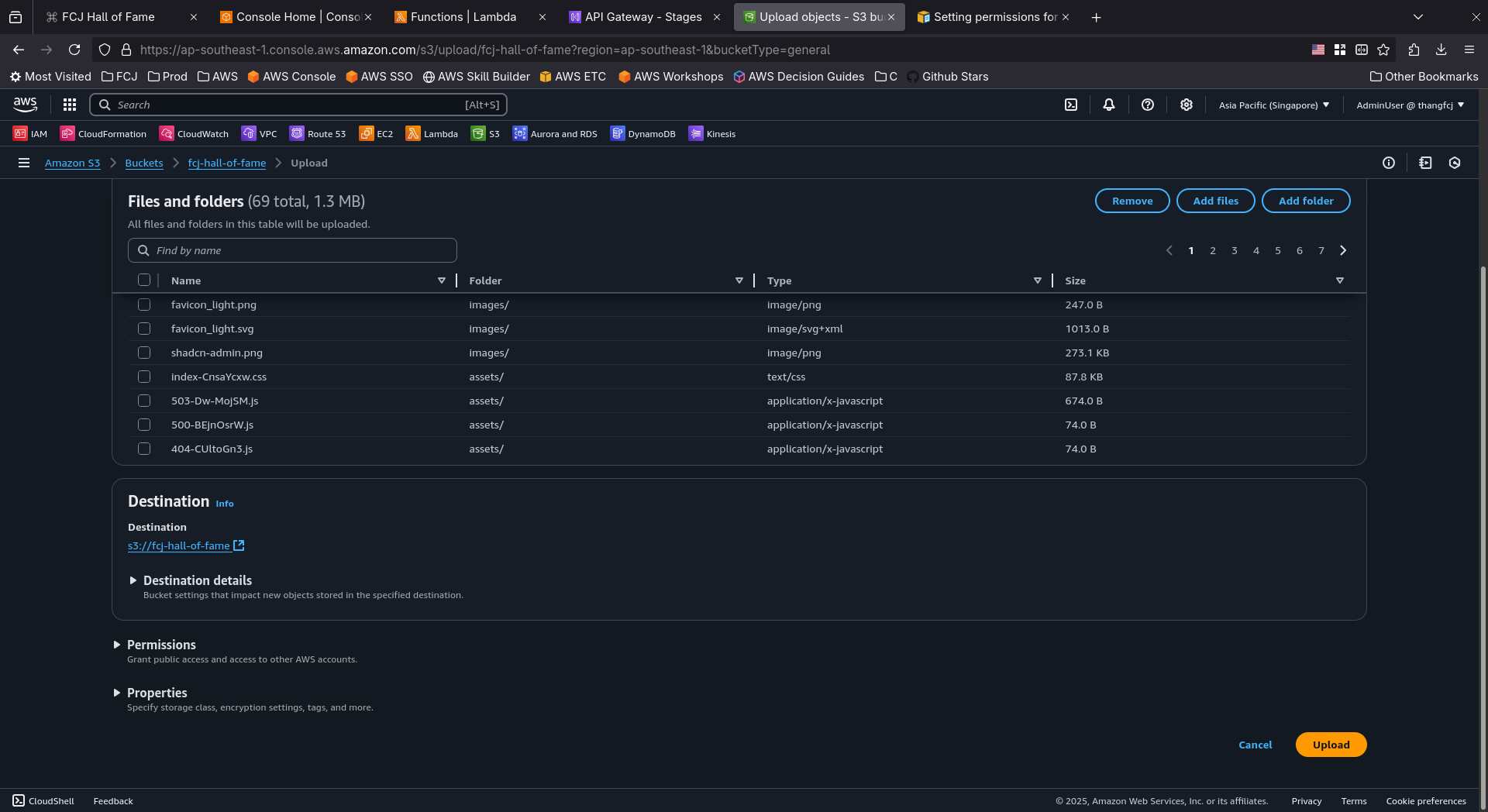Select all files with the header checkbox
The width and height of the screenshot is (1488, 812).
[x=144, y=280]
